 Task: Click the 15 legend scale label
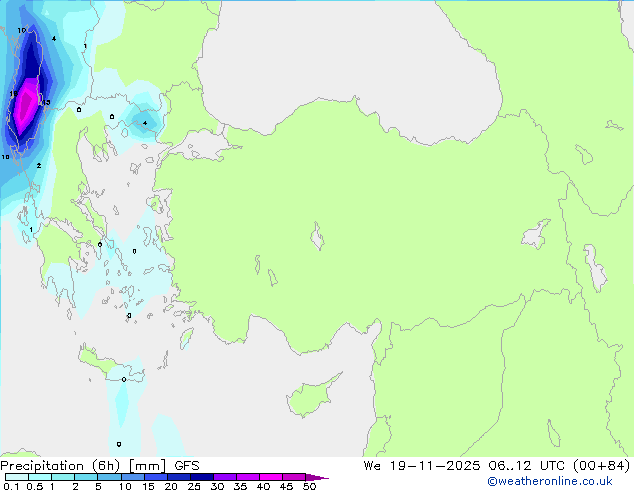click(x=148, y=486)
